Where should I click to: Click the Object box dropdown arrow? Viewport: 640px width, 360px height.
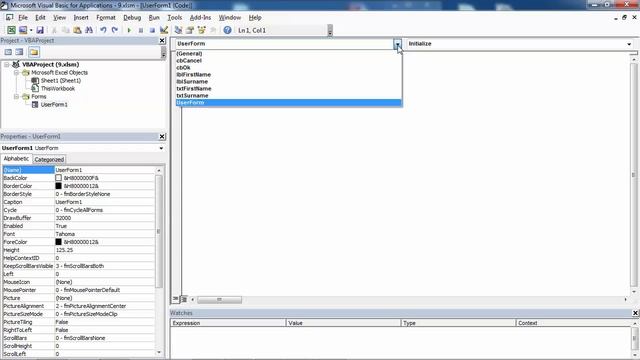coord(397,44)
